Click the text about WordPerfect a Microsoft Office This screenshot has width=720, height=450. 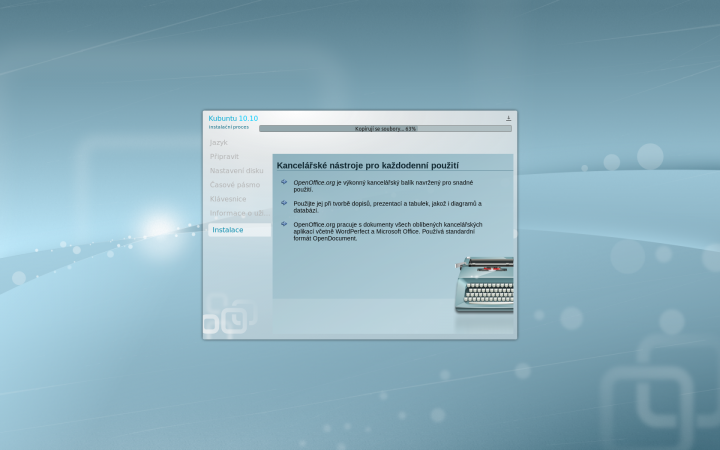(x=388, y=231)
